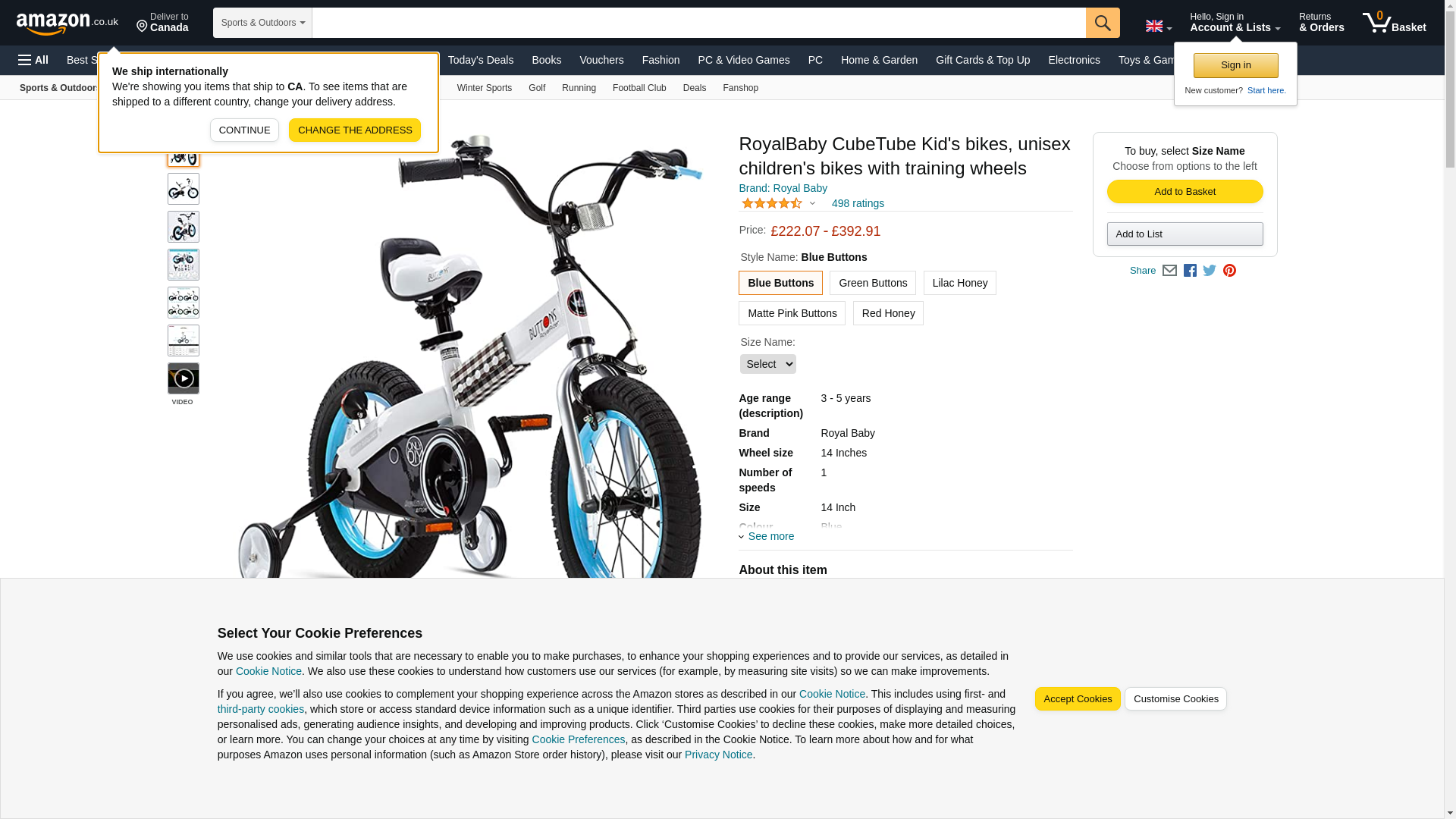Focus the Amazon search input field
Screen dimensions: 1456x819
[699, 23]
